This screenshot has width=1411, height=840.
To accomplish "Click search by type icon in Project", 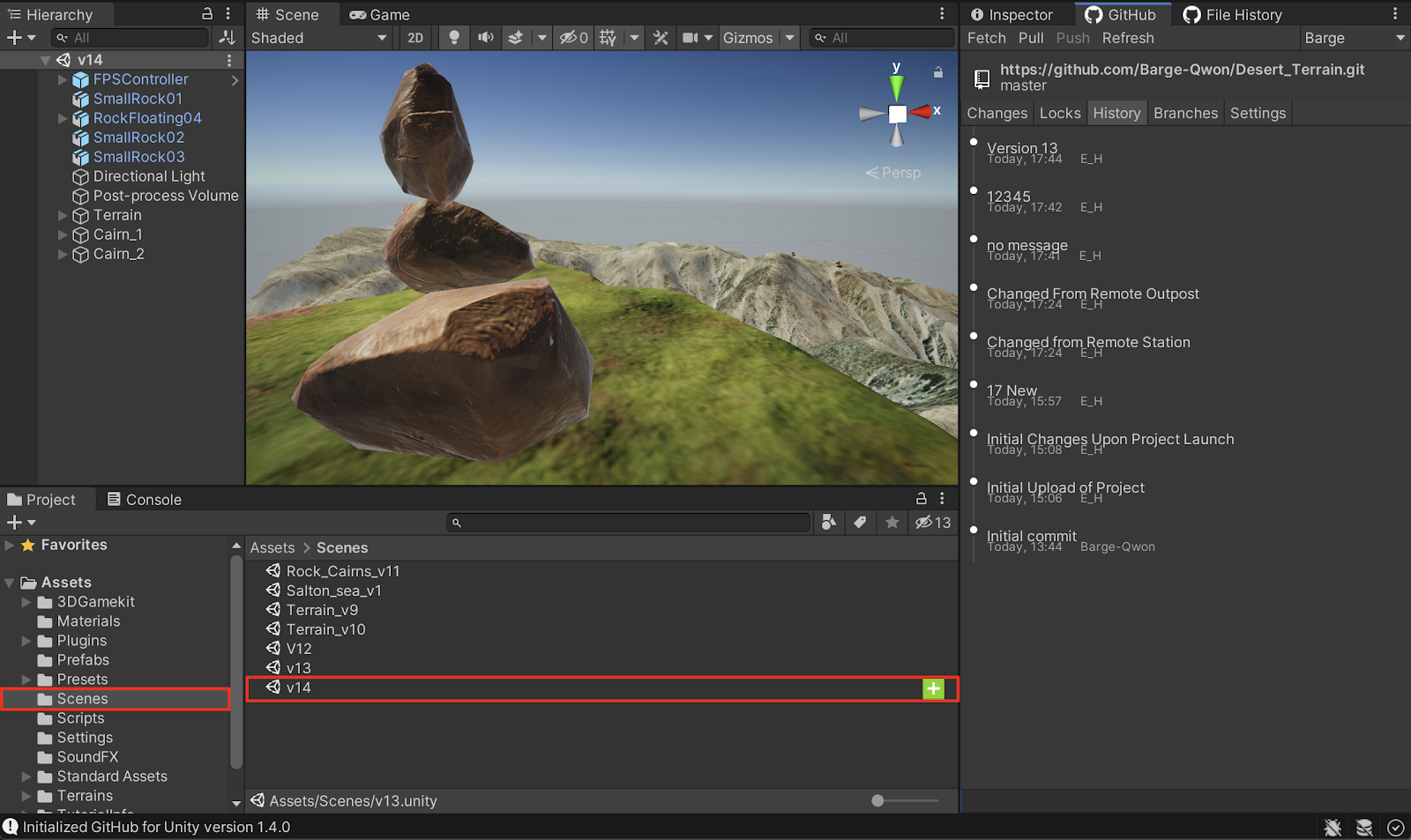I will (x=829, y=523).
